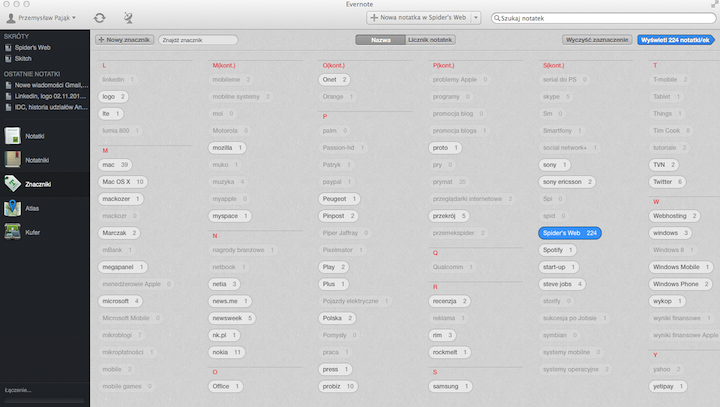Click the myspace tag
The width and height of the screenshot is (720, 407).
(x=230, y=216)
